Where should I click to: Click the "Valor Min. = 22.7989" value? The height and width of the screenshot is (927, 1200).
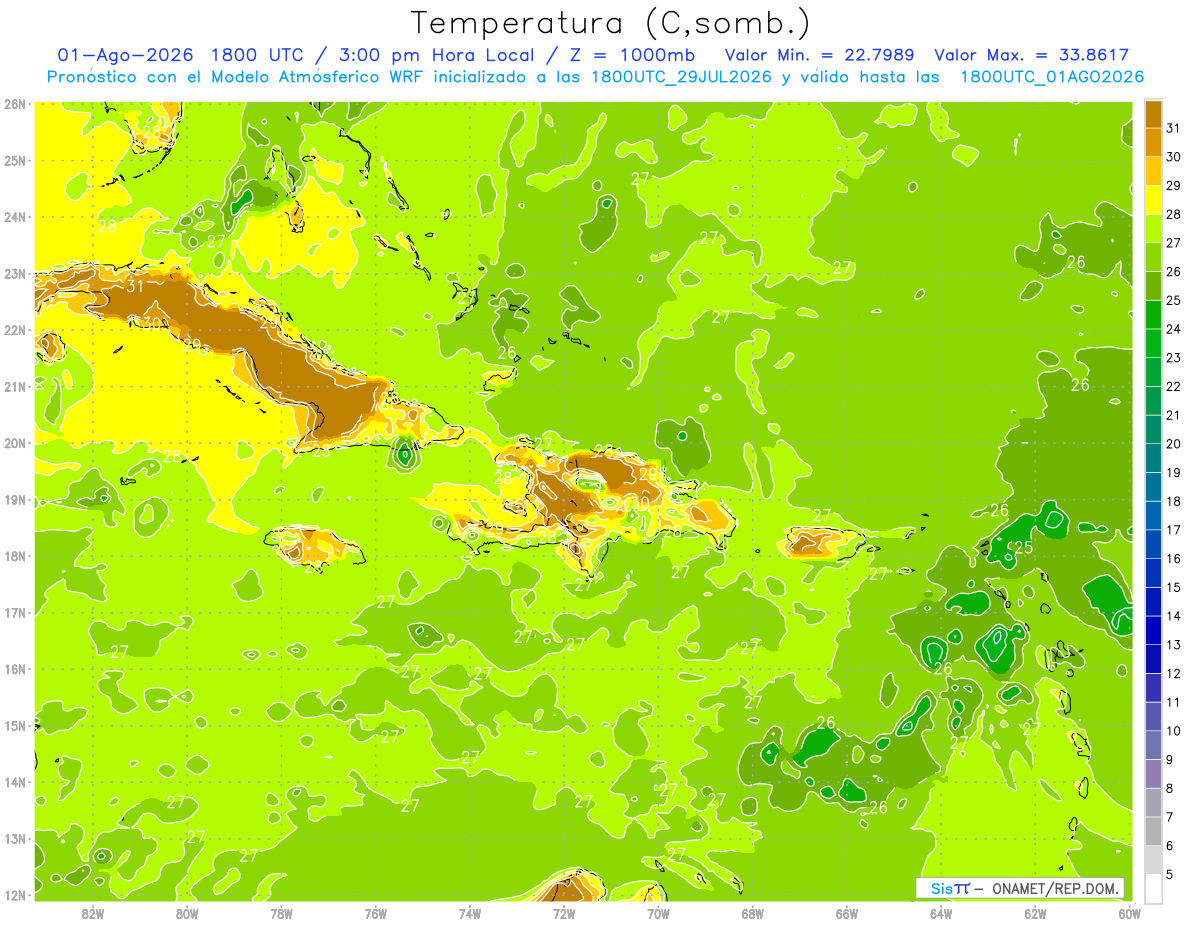point(820,55)
